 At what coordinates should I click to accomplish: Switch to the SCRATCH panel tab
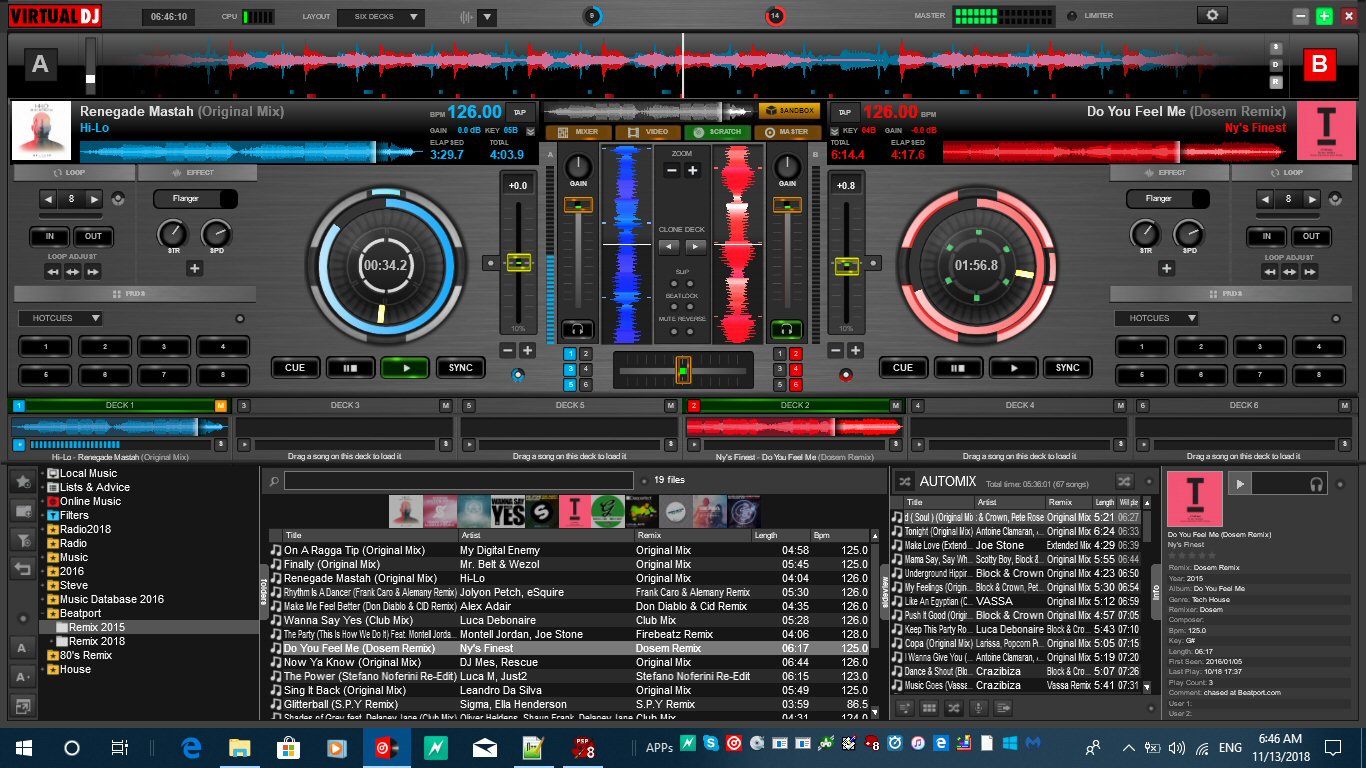718,132
